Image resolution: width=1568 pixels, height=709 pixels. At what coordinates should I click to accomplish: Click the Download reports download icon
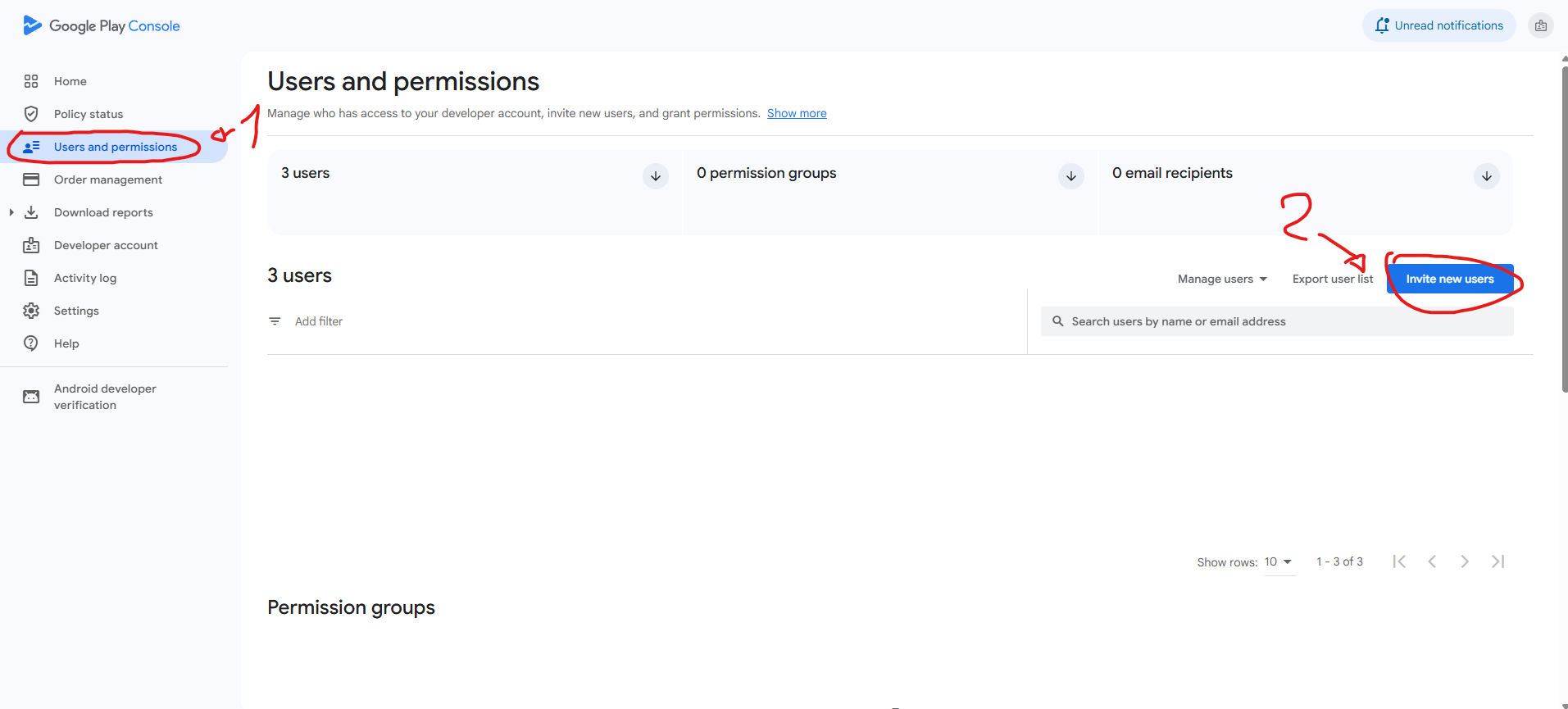coord(31,212)
